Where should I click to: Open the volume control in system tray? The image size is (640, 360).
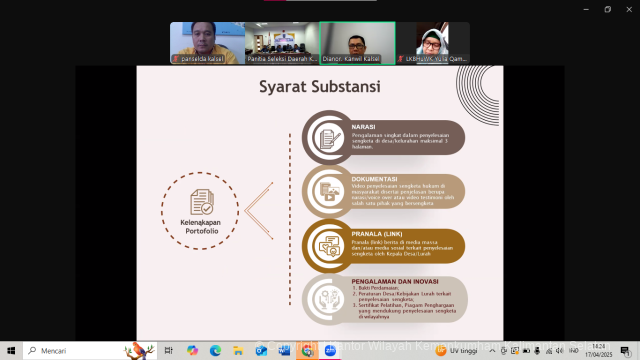(x=560, y=351)
